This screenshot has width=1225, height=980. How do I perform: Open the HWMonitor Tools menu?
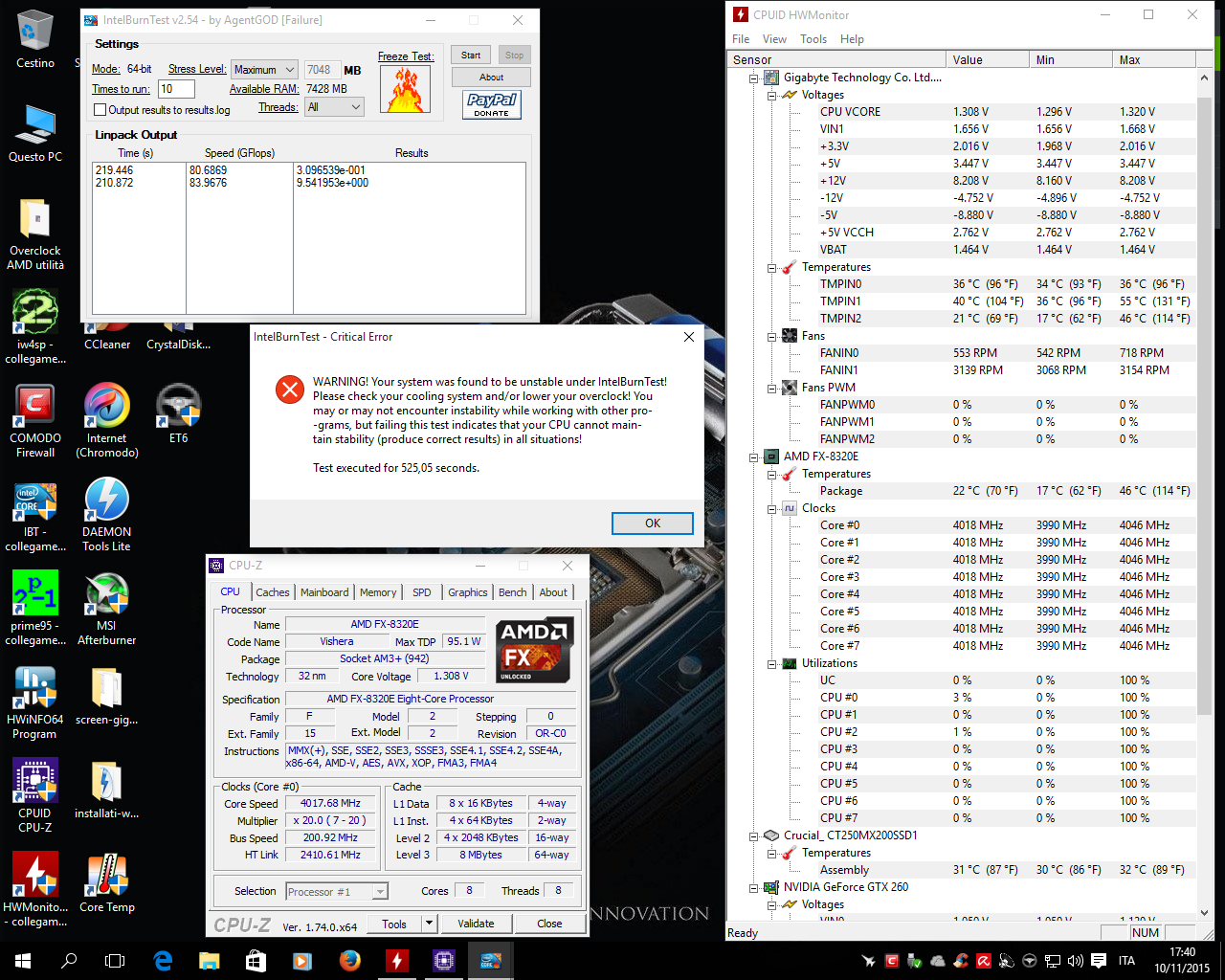point(813,39)
